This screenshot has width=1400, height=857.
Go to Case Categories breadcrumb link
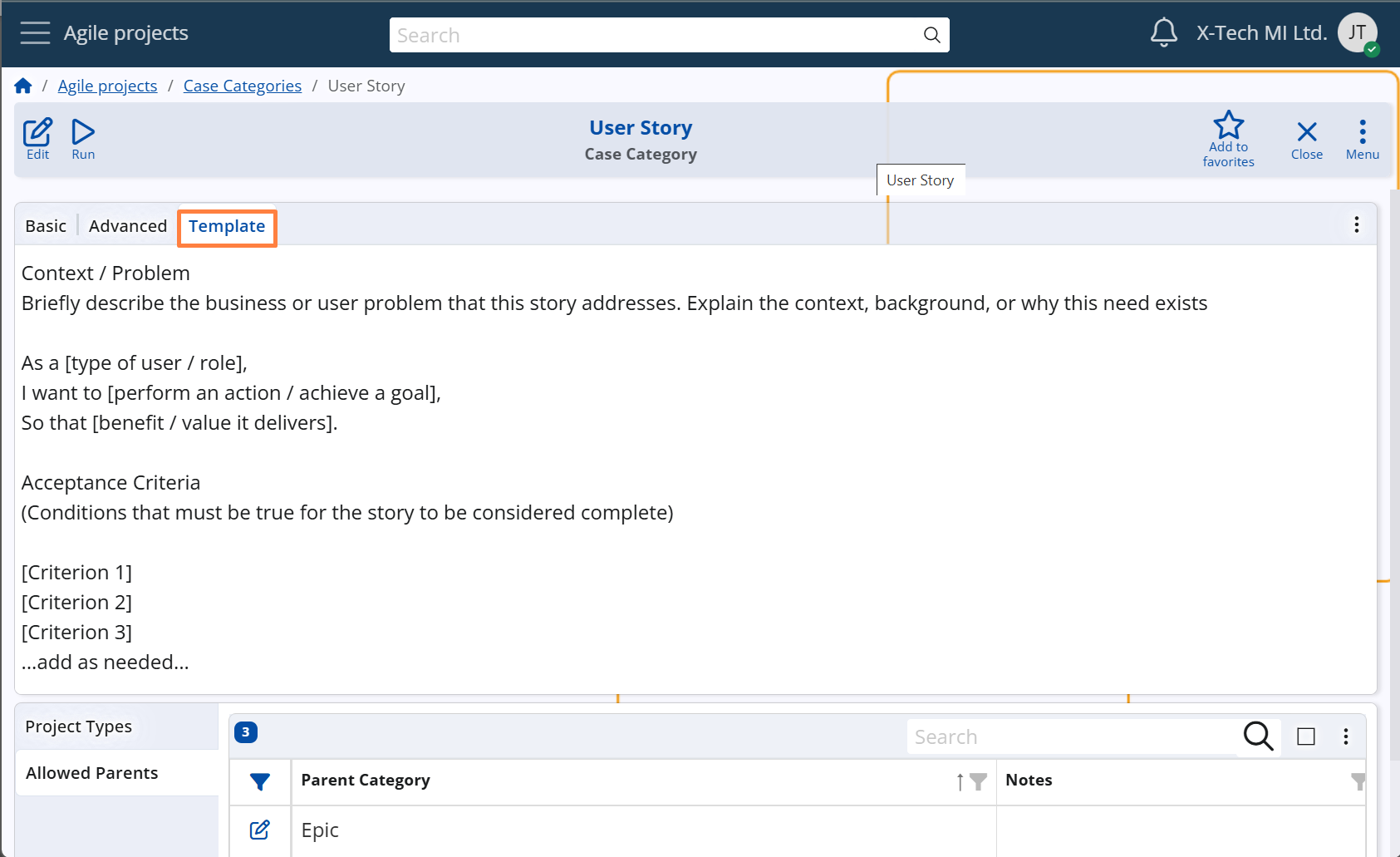click(x=242, y=86)
